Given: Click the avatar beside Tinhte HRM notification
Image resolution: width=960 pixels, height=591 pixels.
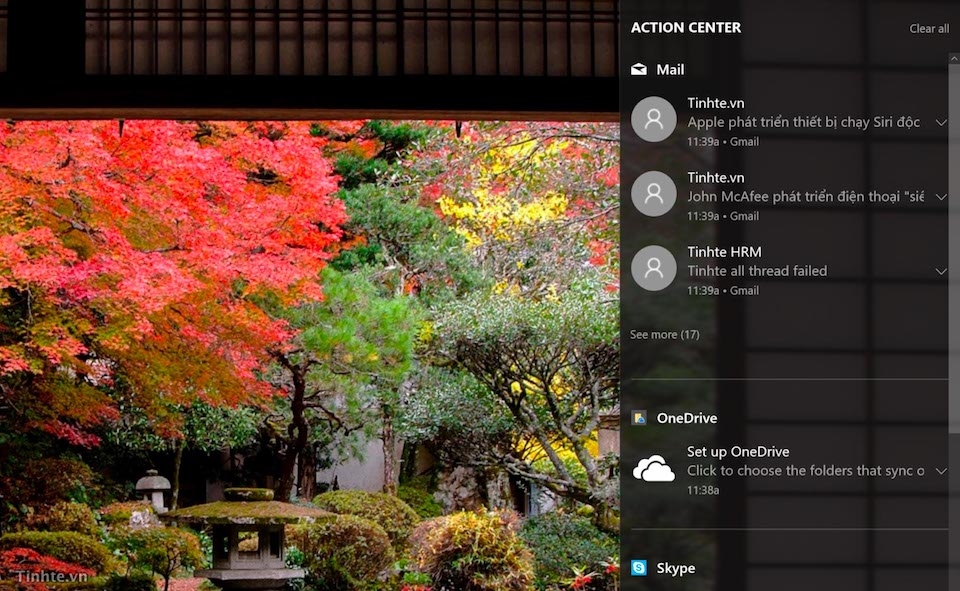Looking at the screenshot, I should coord(654,268).
